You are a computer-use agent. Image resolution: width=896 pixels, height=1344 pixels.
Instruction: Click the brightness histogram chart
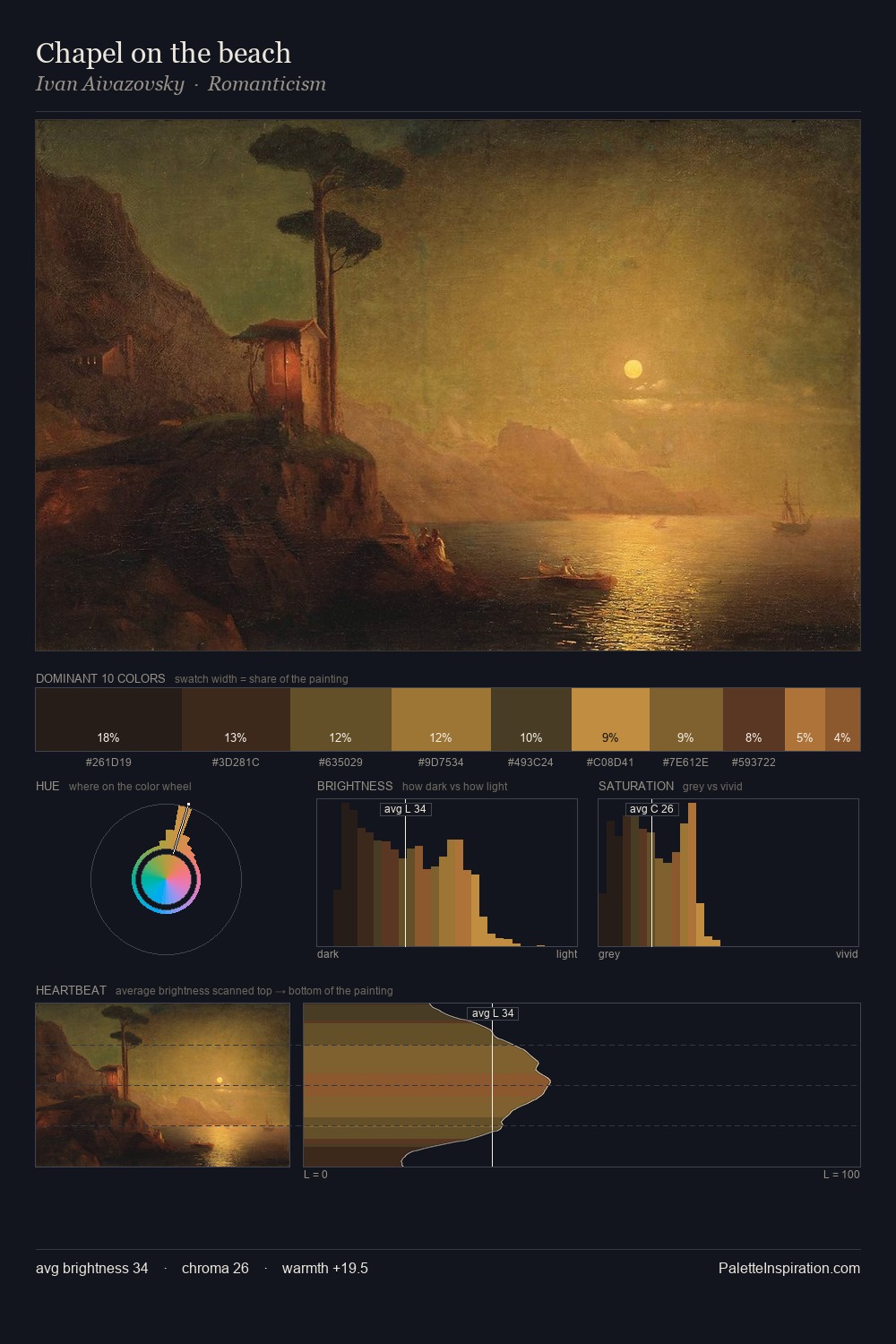tap(447, 873)
